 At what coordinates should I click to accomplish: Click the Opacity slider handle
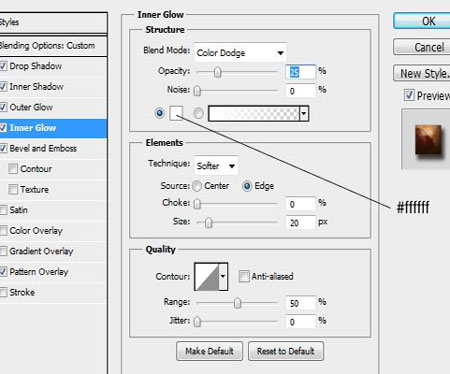[x=218, y=72]
